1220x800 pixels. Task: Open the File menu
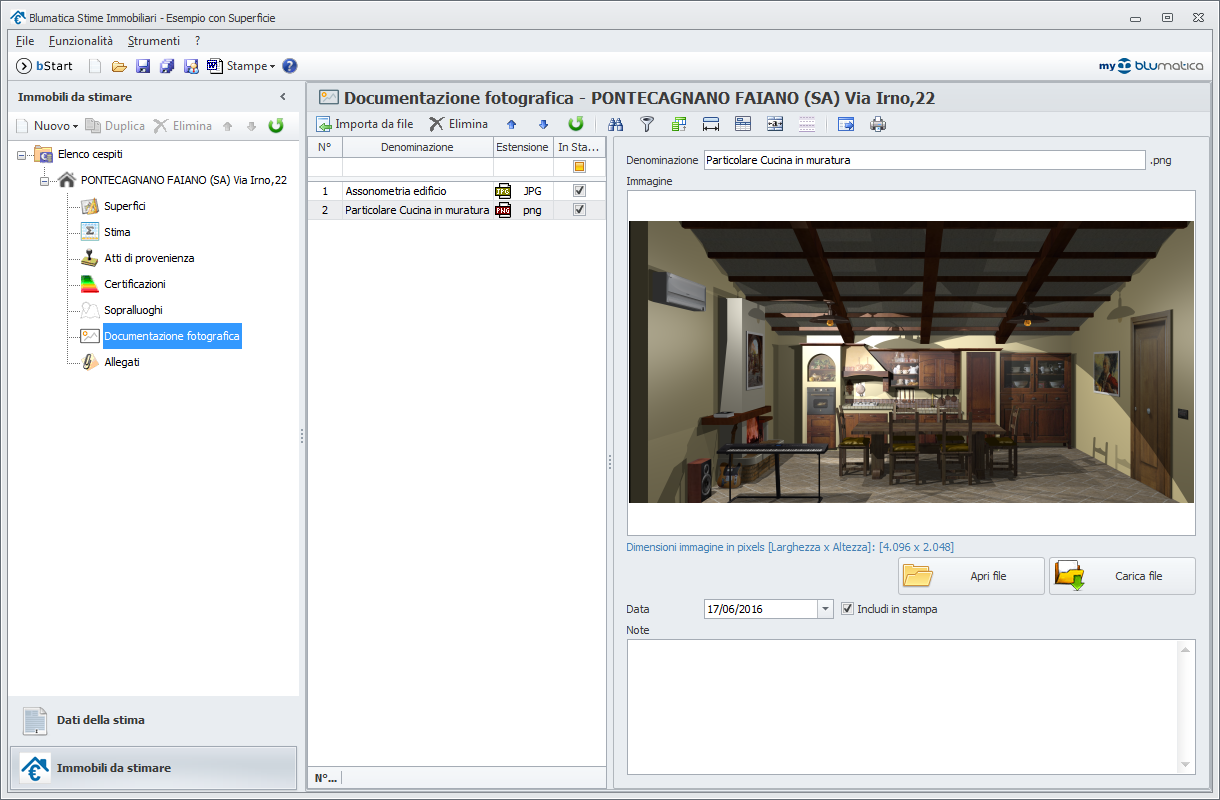click(x=25, y=41)
